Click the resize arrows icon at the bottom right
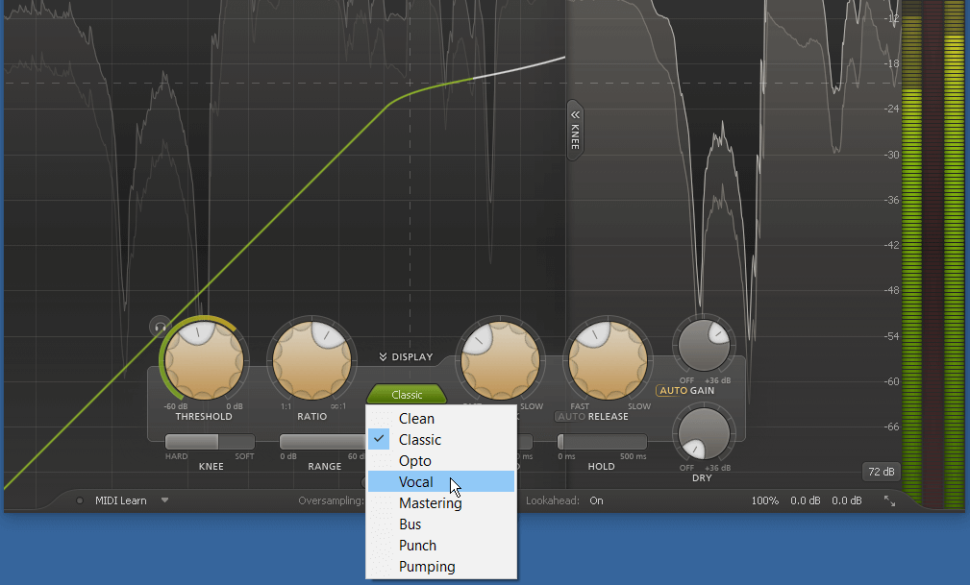Image resolution: width=970 pixels, height=585 pixels. pyautogui.click(x=890, y=501)
